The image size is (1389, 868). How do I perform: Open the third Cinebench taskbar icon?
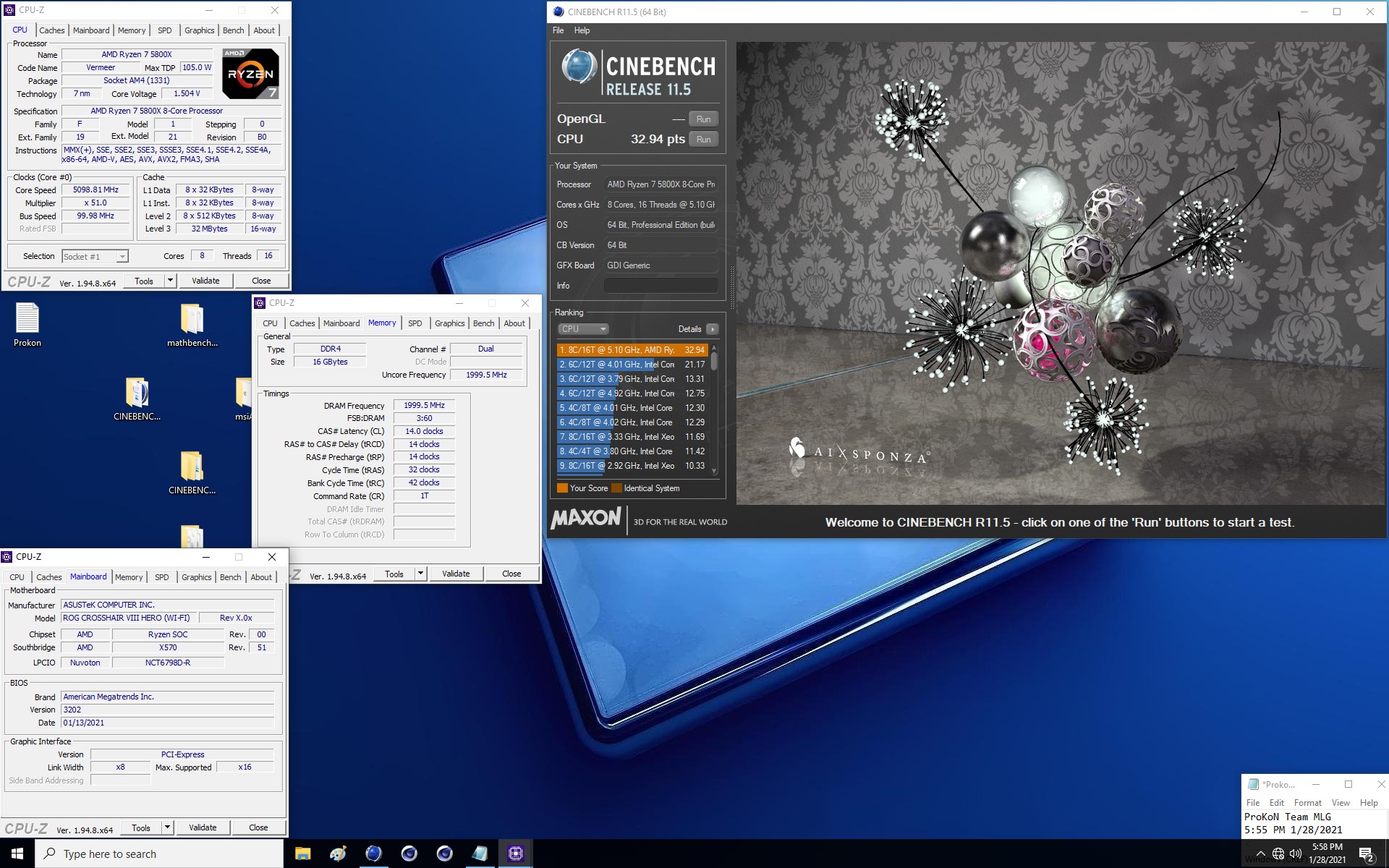click(x=444, y=854)
